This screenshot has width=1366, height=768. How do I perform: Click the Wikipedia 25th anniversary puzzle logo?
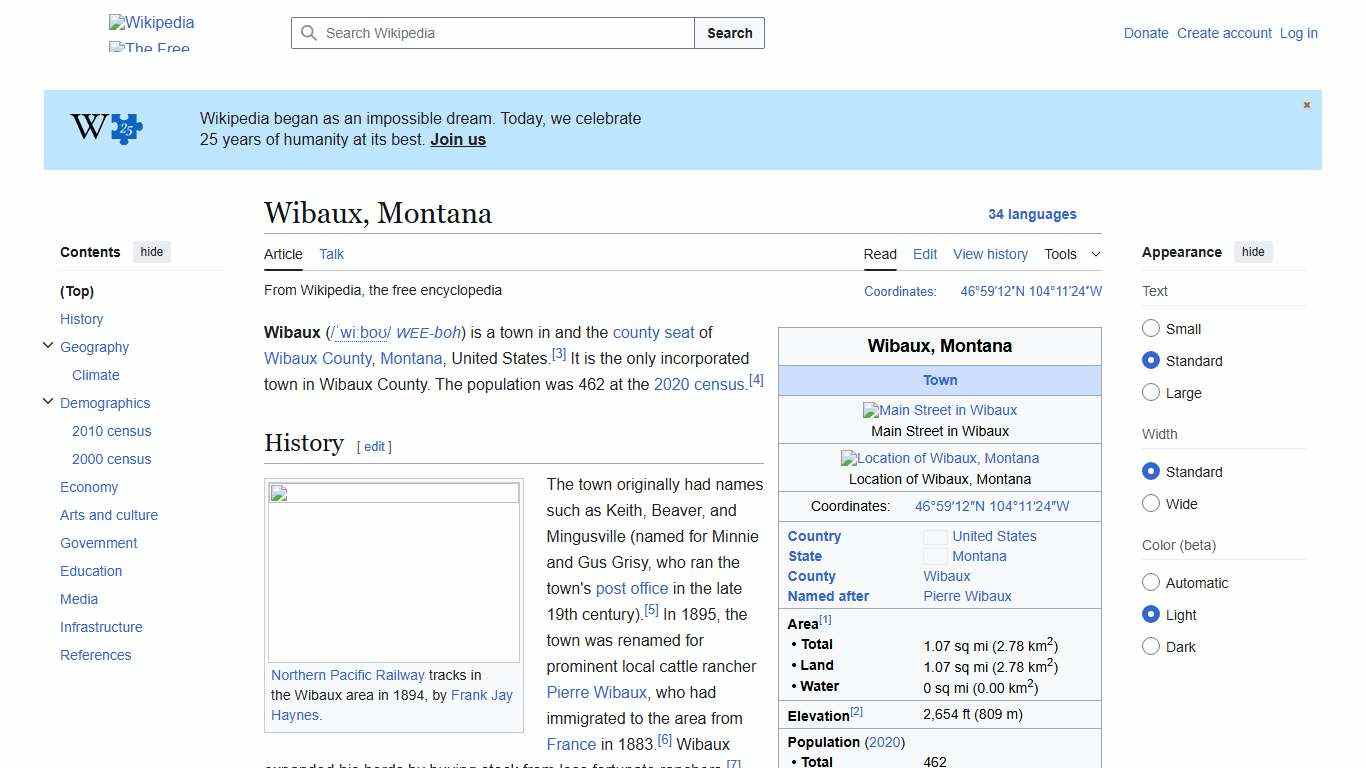tap(103, 128)
